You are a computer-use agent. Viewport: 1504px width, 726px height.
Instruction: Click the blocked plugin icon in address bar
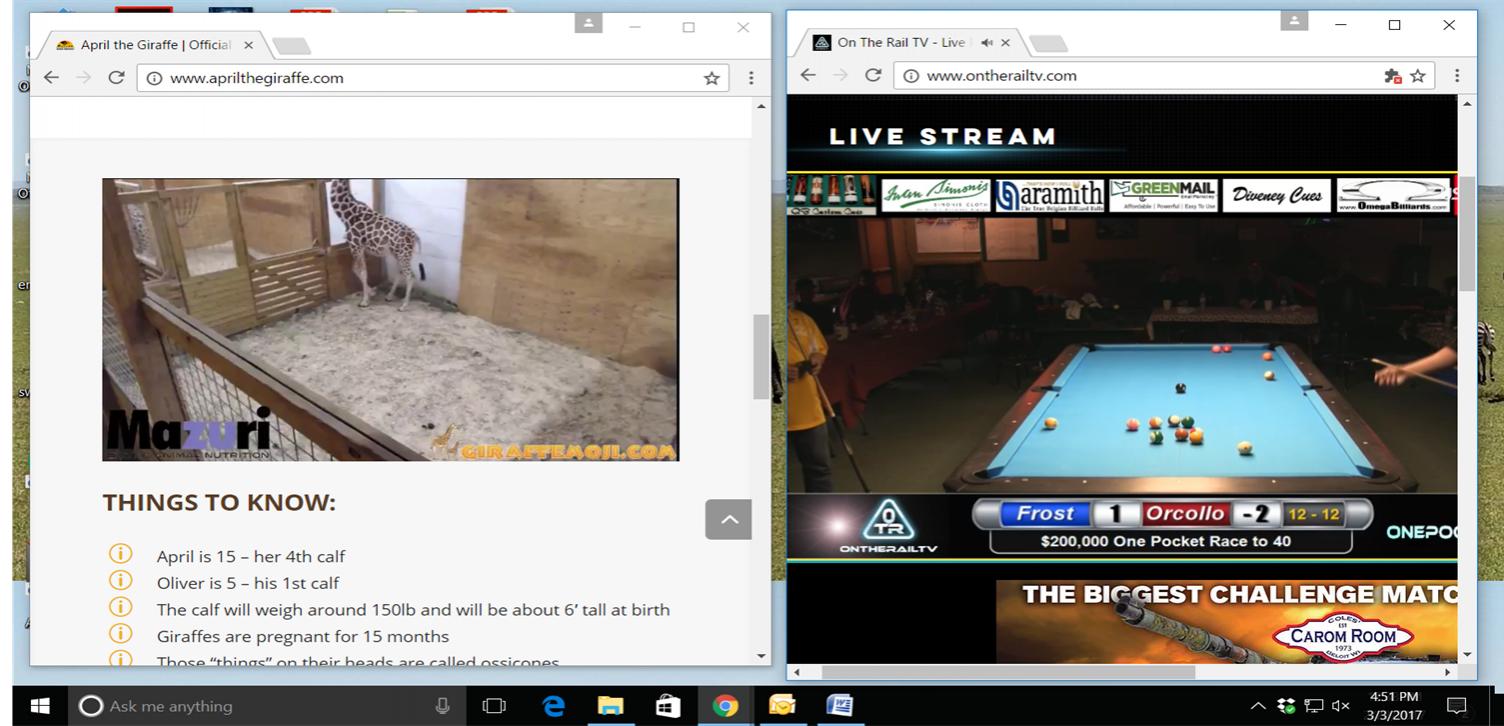(1392, 76)
